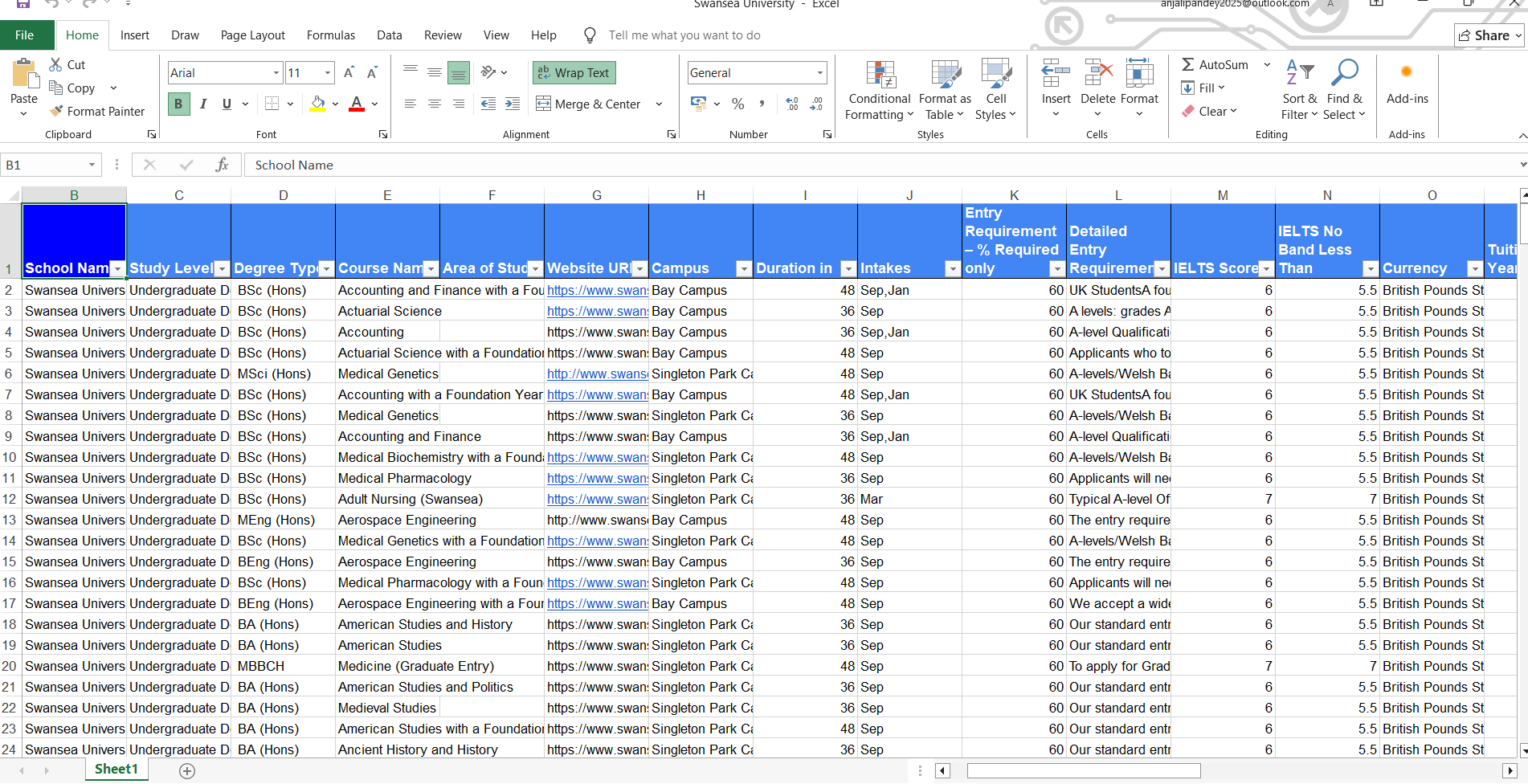This screenshot has width=1528, height=784.
Task: Click the horizontal scrollbar thumb
Action: click(x=1084, y=771)
